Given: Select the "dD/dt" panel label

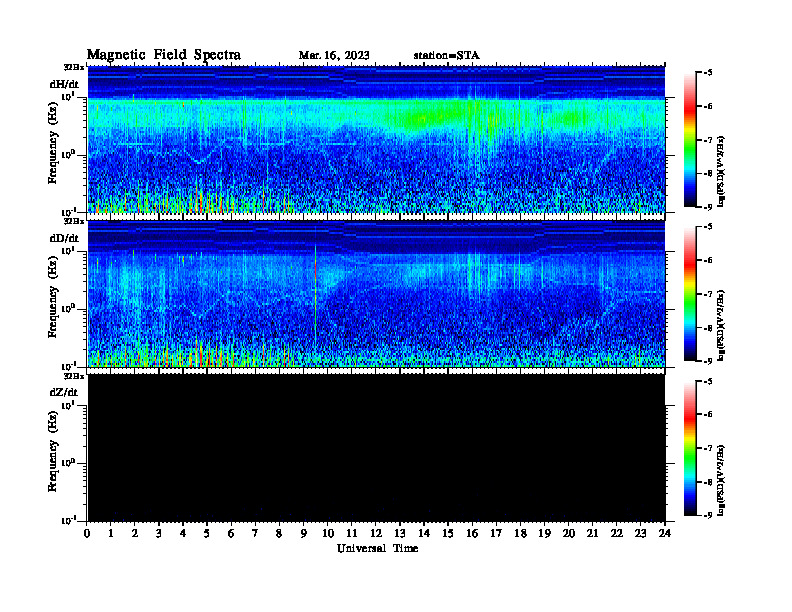Looking at the screenshot, I should point(64,238).
